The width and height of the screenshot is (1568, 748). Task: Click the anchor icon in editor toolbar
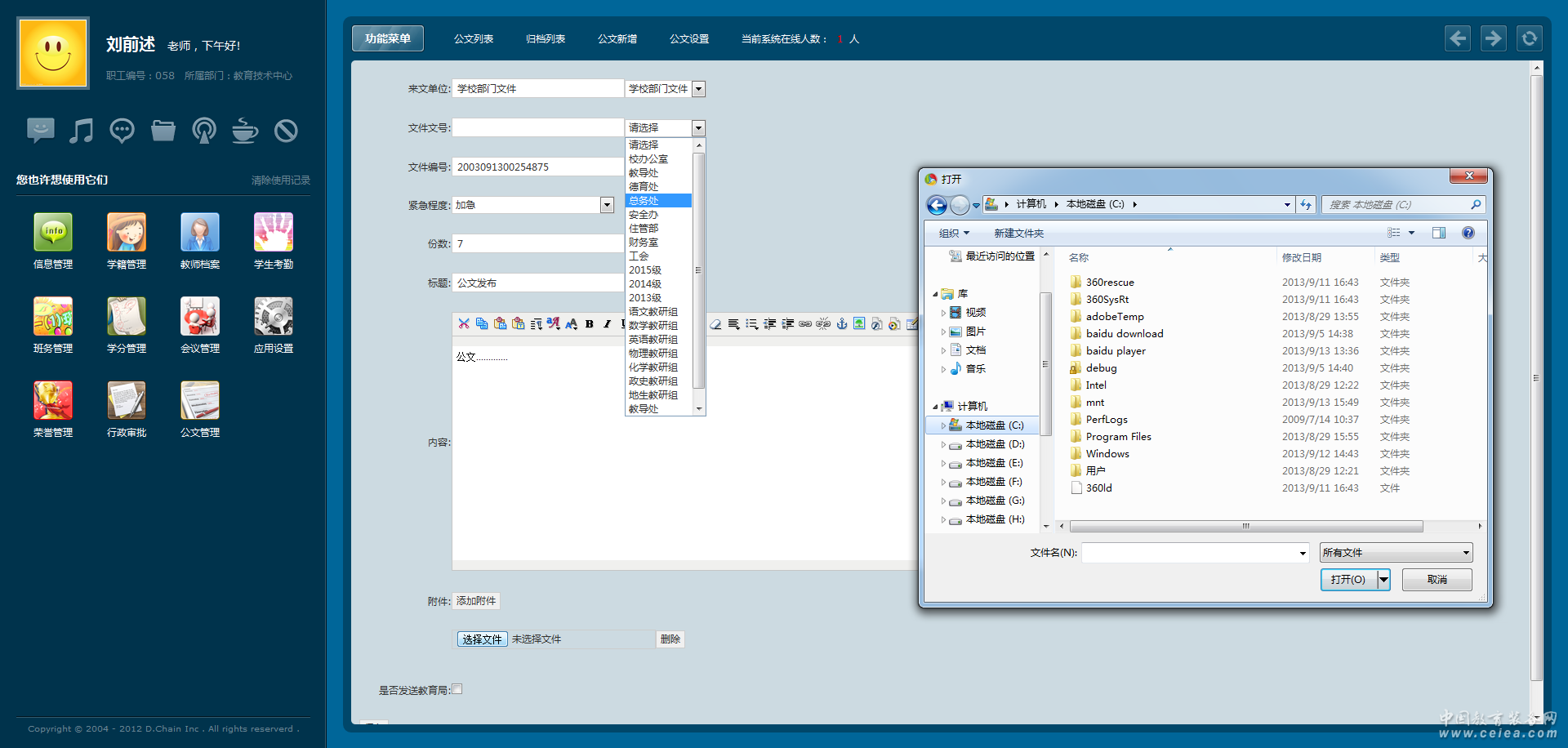pyautogui.click(x=841, y=324)
